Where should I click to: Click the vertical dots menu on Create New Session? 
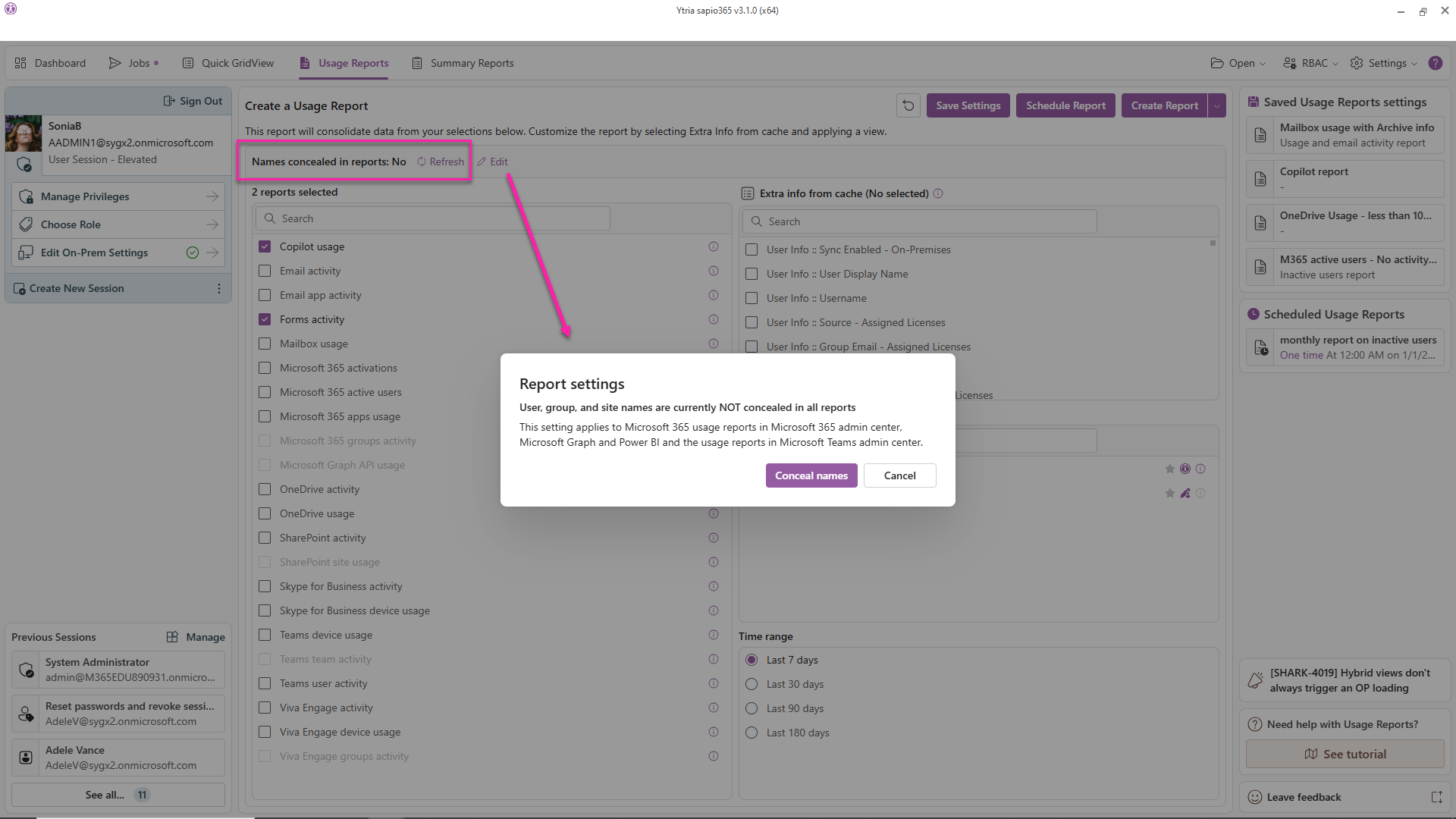219,288
